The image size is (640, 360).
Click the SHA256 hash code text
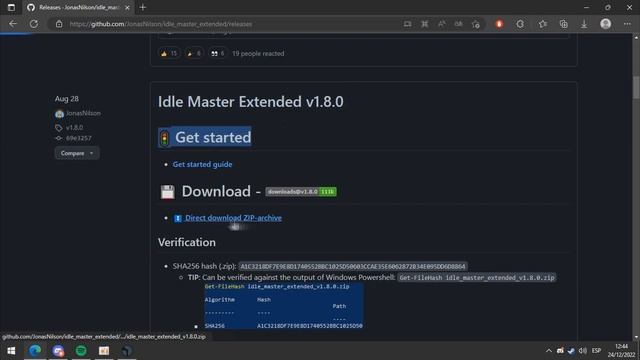click(353, 267)
